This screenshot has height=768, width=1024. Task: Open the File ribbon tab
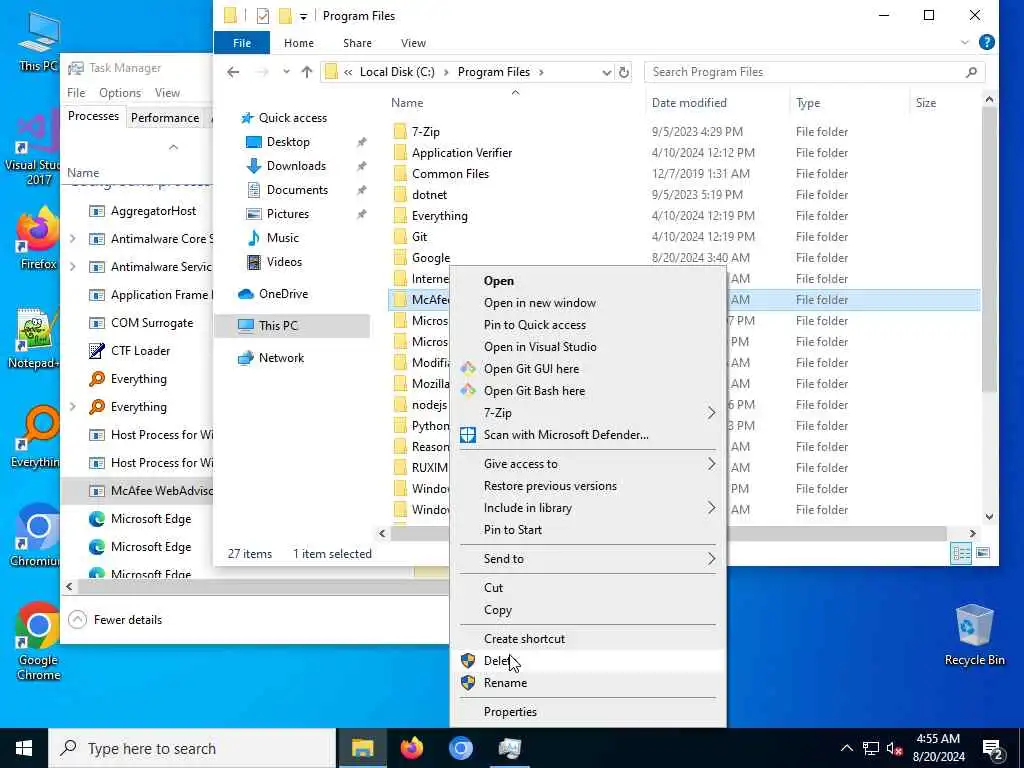pyautogui.click(x=242, y=43)
